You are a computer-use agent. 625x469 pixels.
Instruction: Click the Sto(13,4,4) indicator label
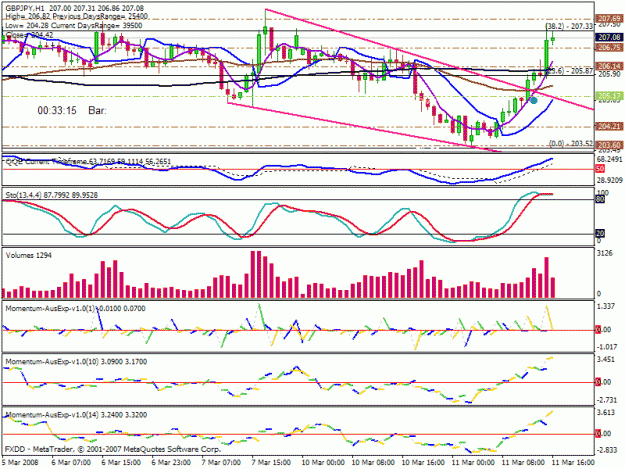pos(52,195)
